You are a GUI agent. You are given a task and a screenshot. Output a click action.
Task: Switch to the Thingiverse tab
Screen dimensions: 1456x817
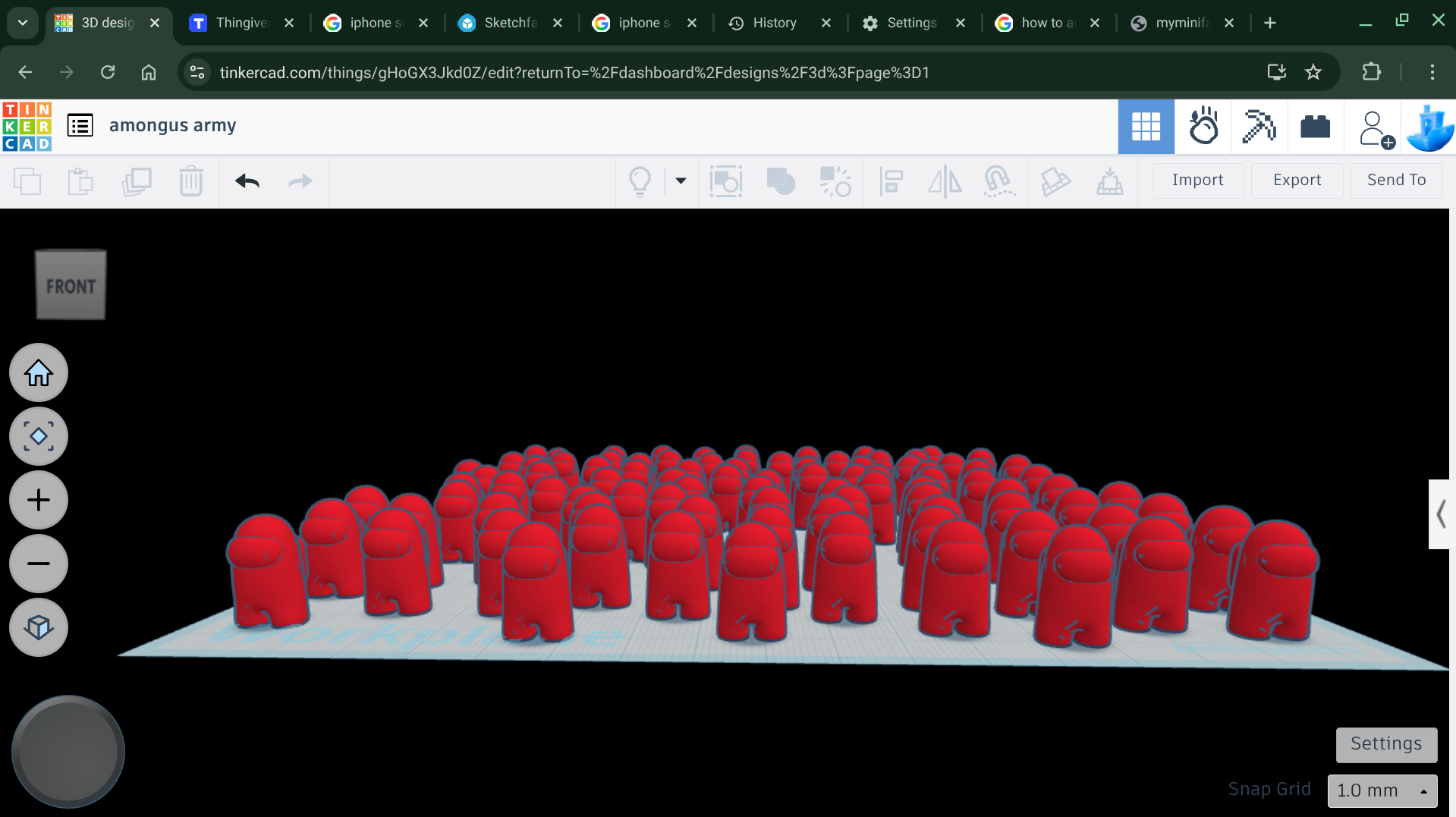pyautogui.click(x=242, y=23)
